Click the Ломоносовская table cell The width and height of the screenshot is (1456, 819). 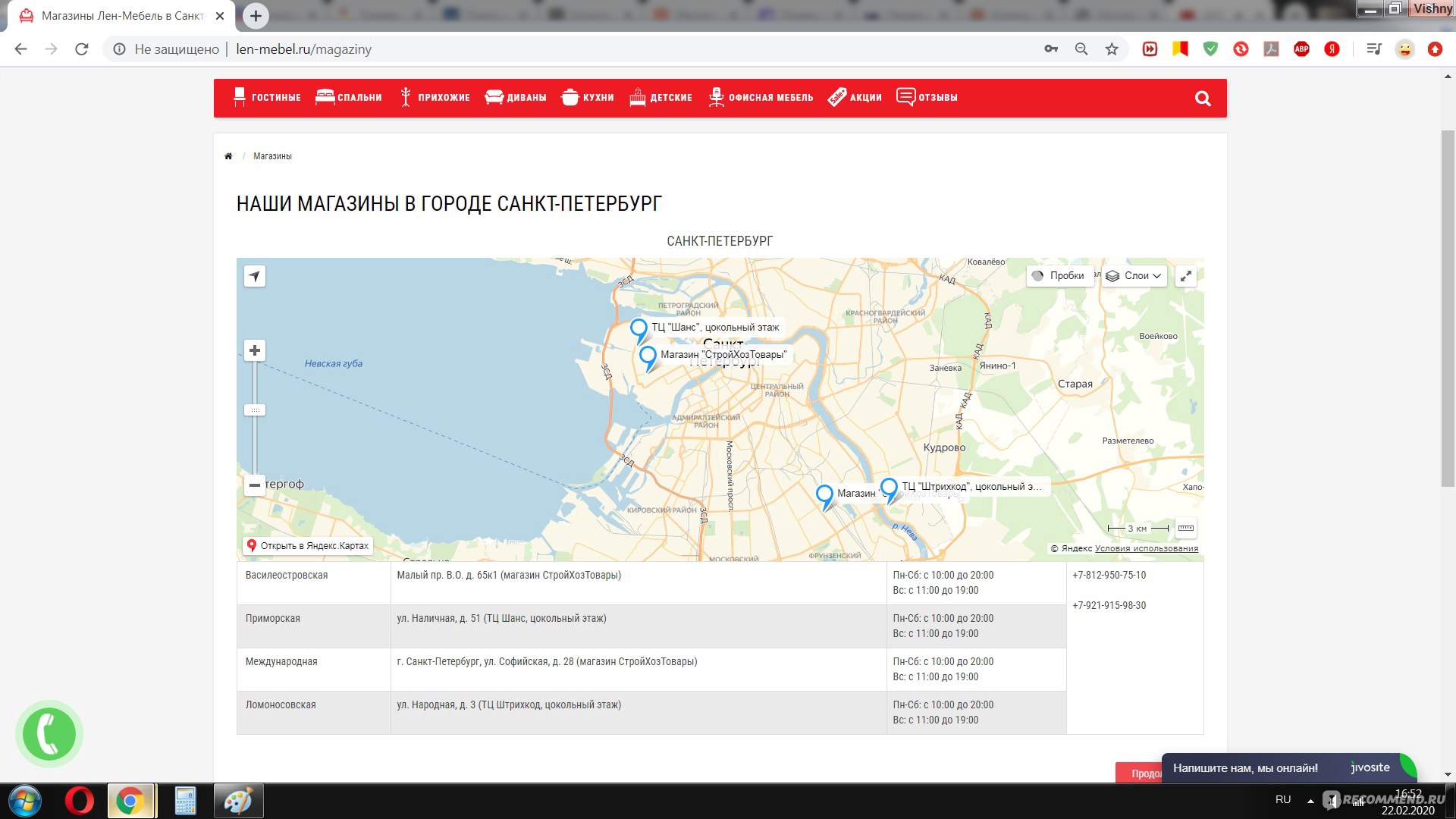pyautogui.click(x=314, y=713)
